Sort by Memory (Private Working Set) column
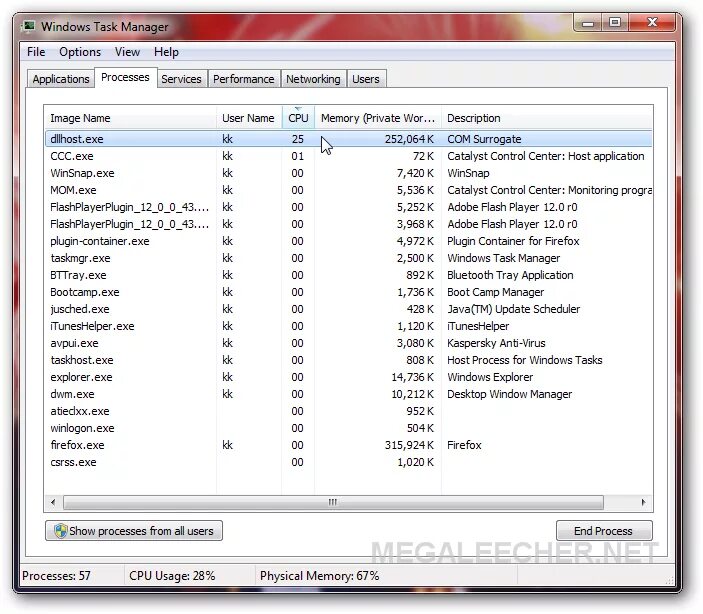Viewport: 703px width, 614px height. click(x=378, y=118)
